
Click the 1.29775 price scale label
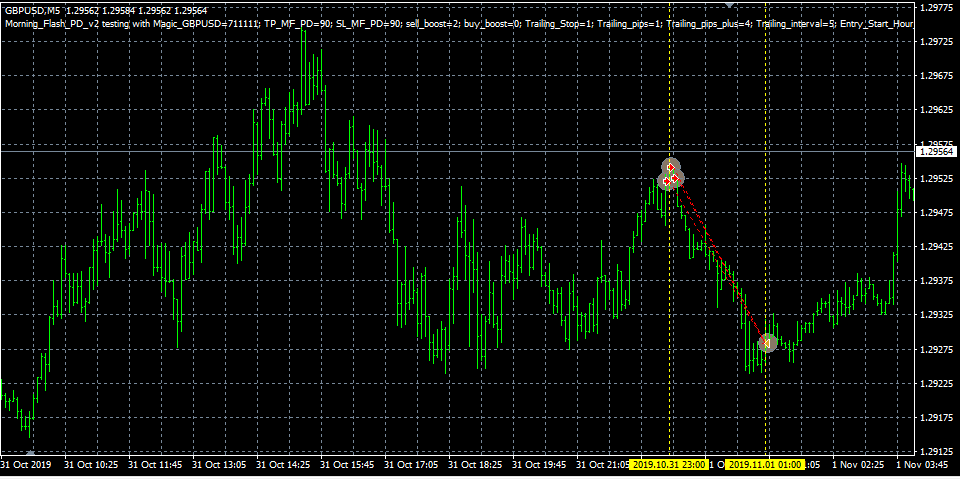click(934, 7)
